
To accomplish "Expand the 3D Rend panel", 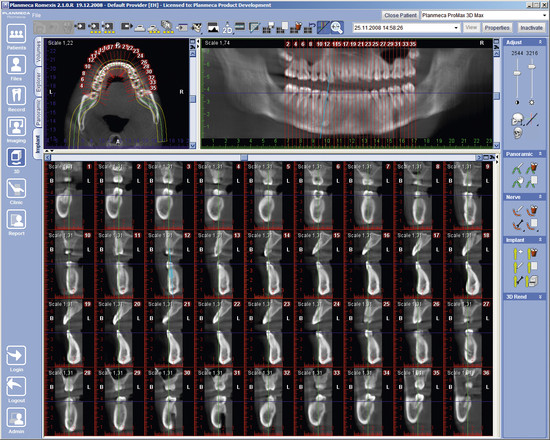I will coord(540,297).
